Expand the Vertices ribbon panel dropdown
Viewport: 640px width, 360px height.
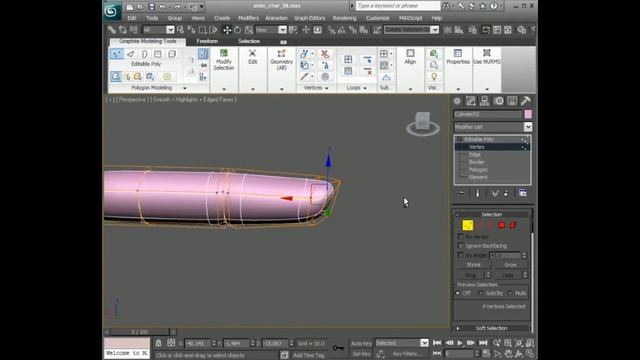tap(327, 88)
